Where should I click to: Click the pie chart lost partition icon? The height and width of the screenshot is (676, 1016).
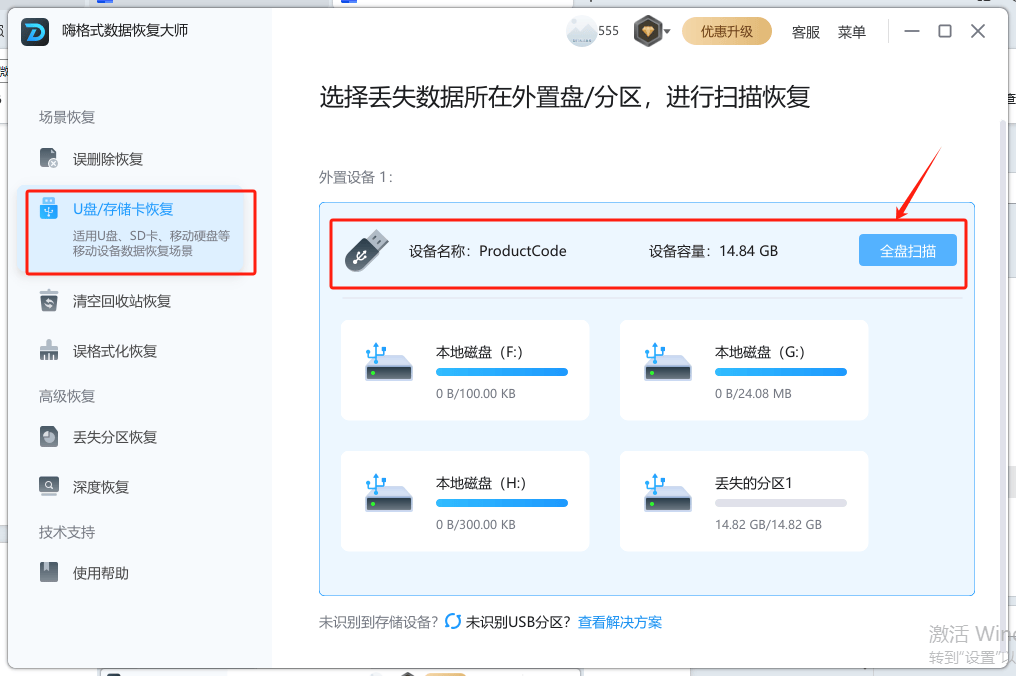[x=49, y=436]
